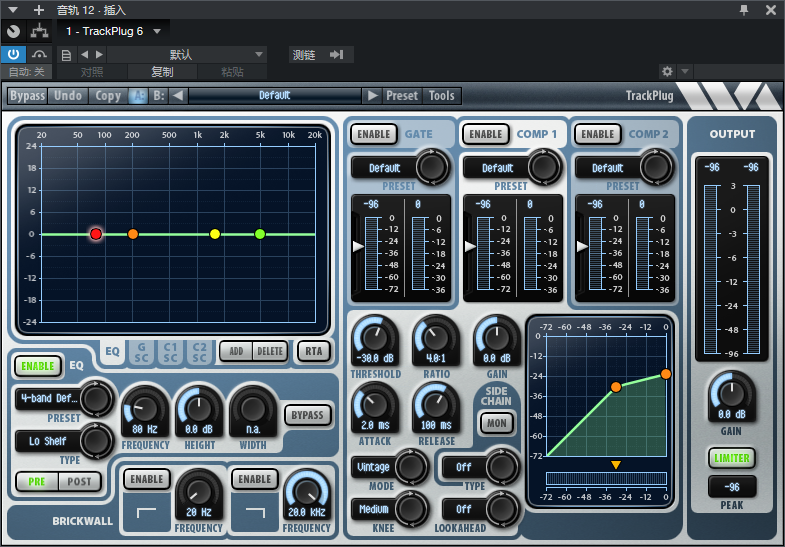Open the gear settings icon
The image size is (785, 547).
click(x=667, y=71)
